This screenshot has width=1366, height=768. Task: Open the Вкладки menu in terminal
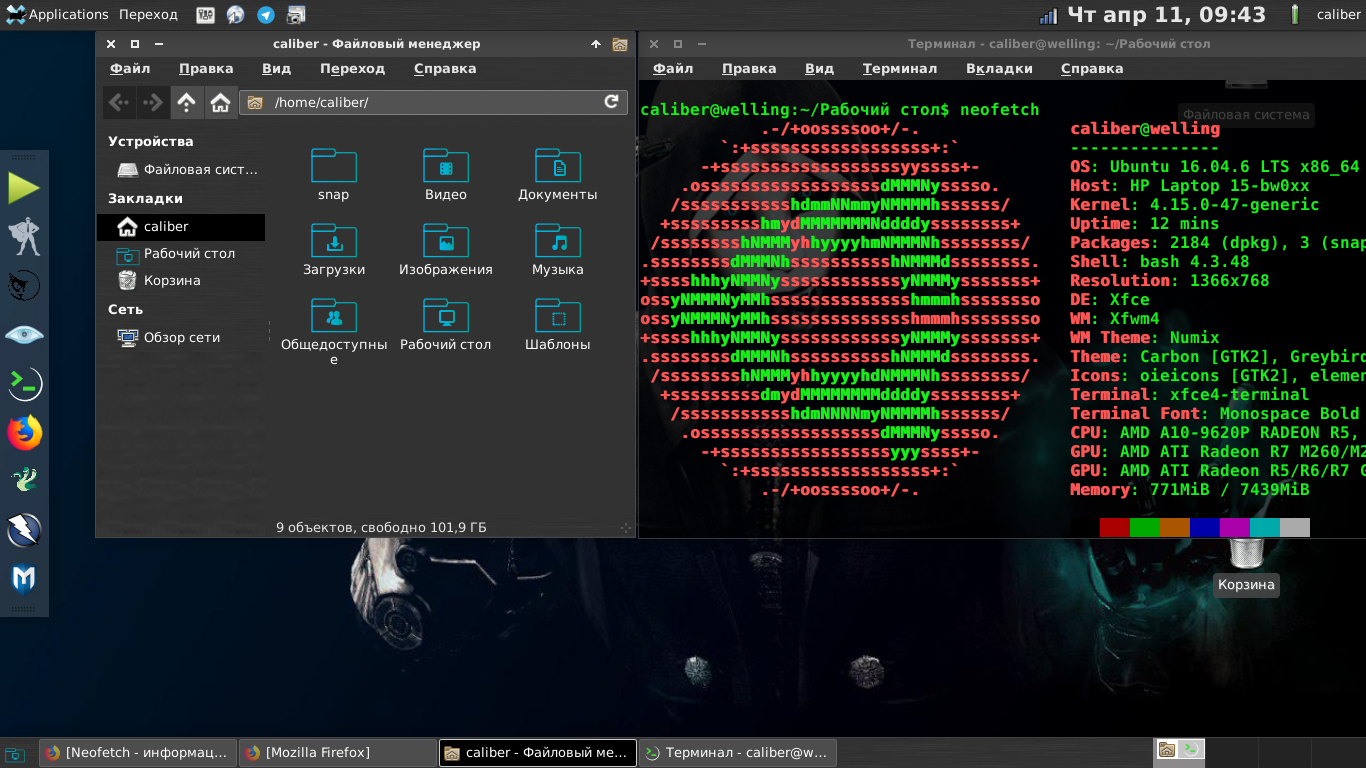point(999,69)
